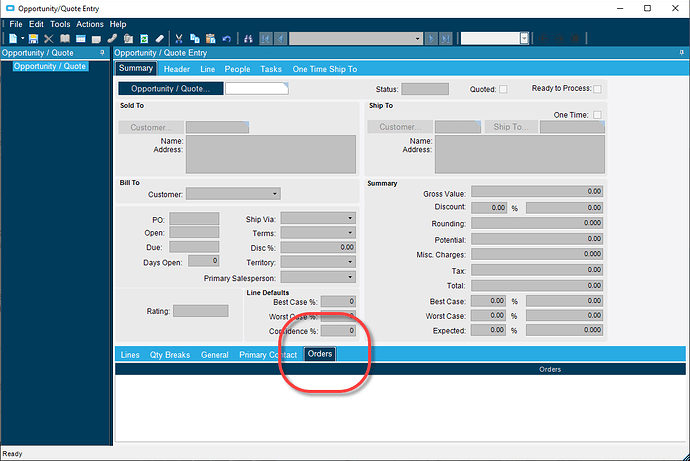Viewport: 690px width, 461px height.
Task: Toggle the One Time checkbox
Action: click(597, 115)
